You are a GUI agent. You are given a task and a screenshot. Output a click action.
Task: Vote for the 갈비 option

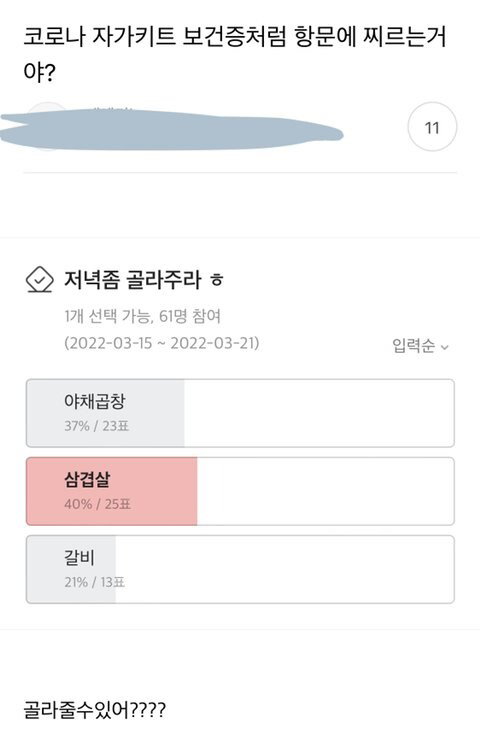point(240,569)
